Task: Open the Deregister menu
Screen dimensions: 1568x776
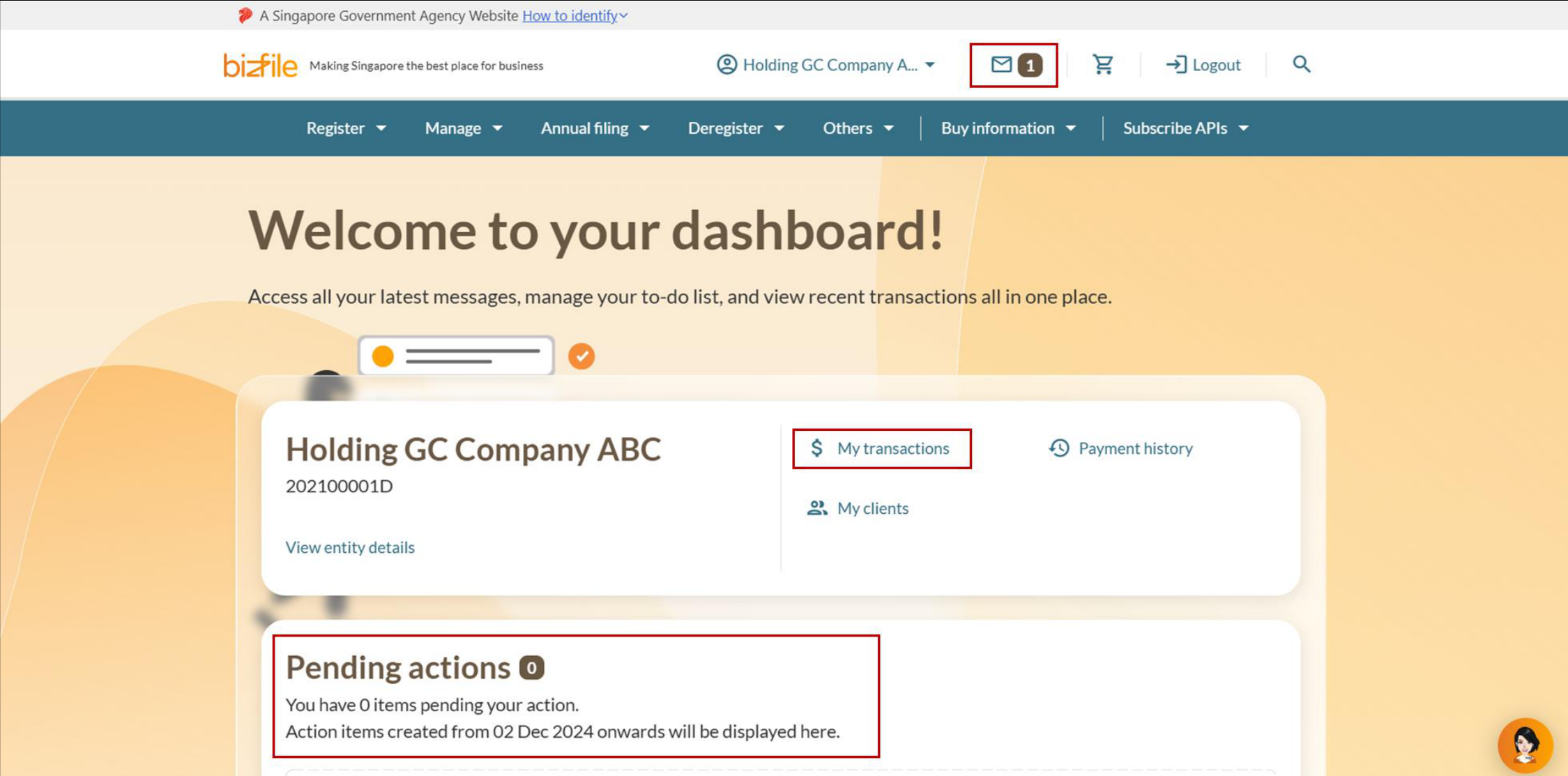Action: tap(736, 128)
